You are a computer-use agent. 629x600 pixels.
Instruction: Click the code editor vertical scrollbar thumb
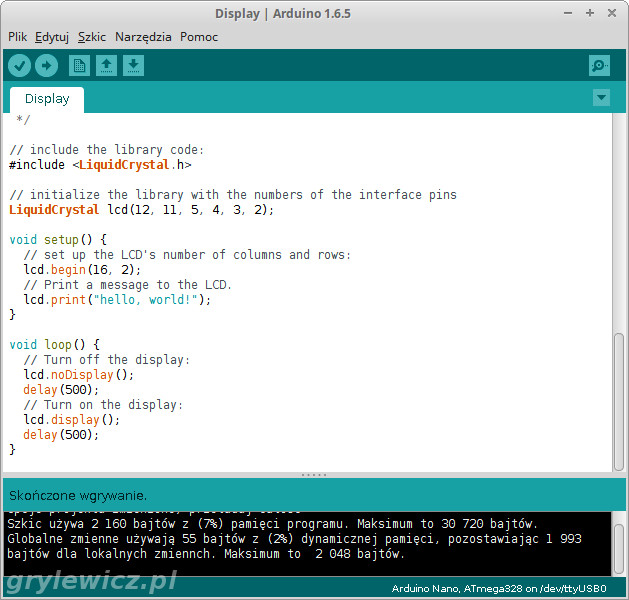[x=619, y=402]
